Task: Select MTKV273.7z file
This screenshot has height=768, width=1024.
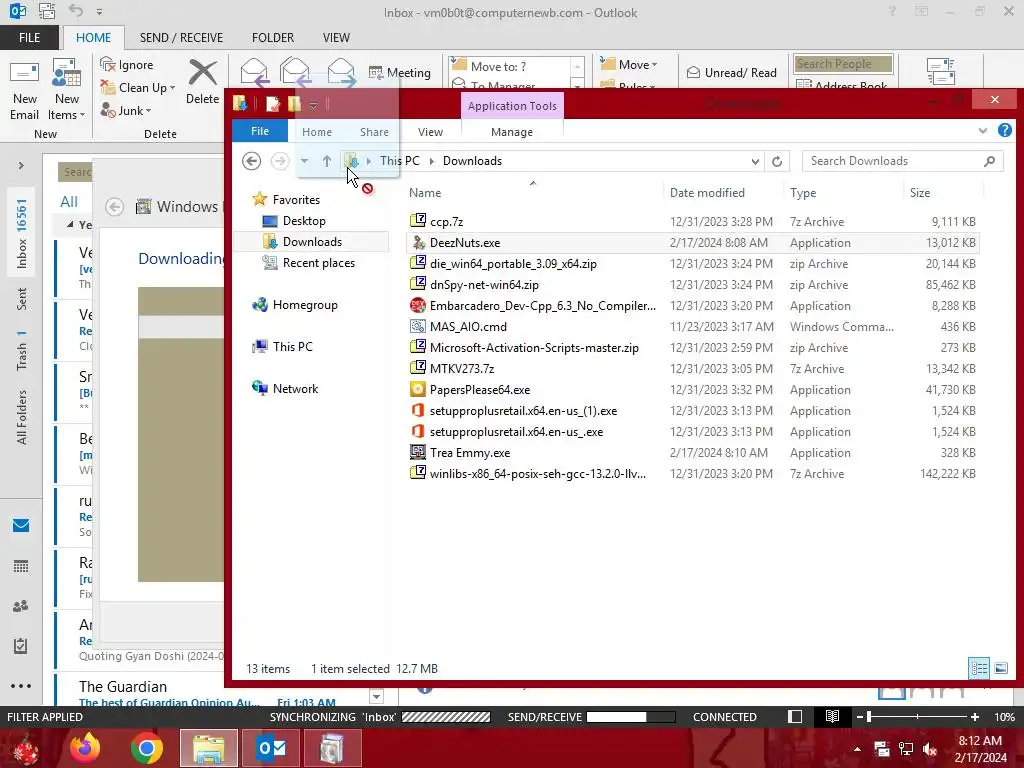Action: (692, 368)
